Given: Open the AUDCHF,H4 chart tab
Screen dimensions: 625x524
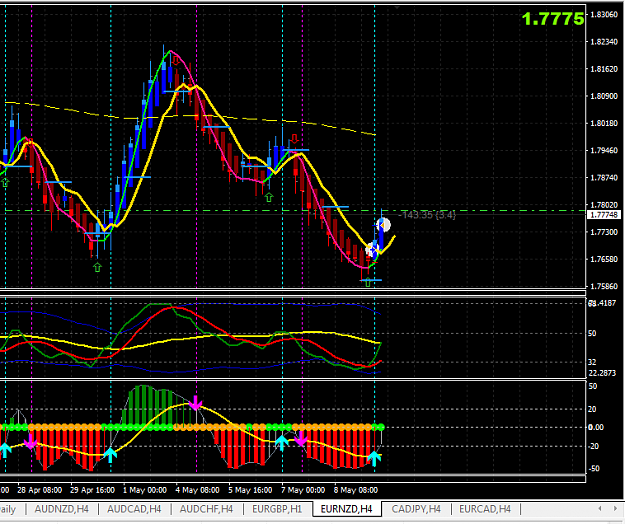Looking at the screenshot, I should [x=206, y=509].
